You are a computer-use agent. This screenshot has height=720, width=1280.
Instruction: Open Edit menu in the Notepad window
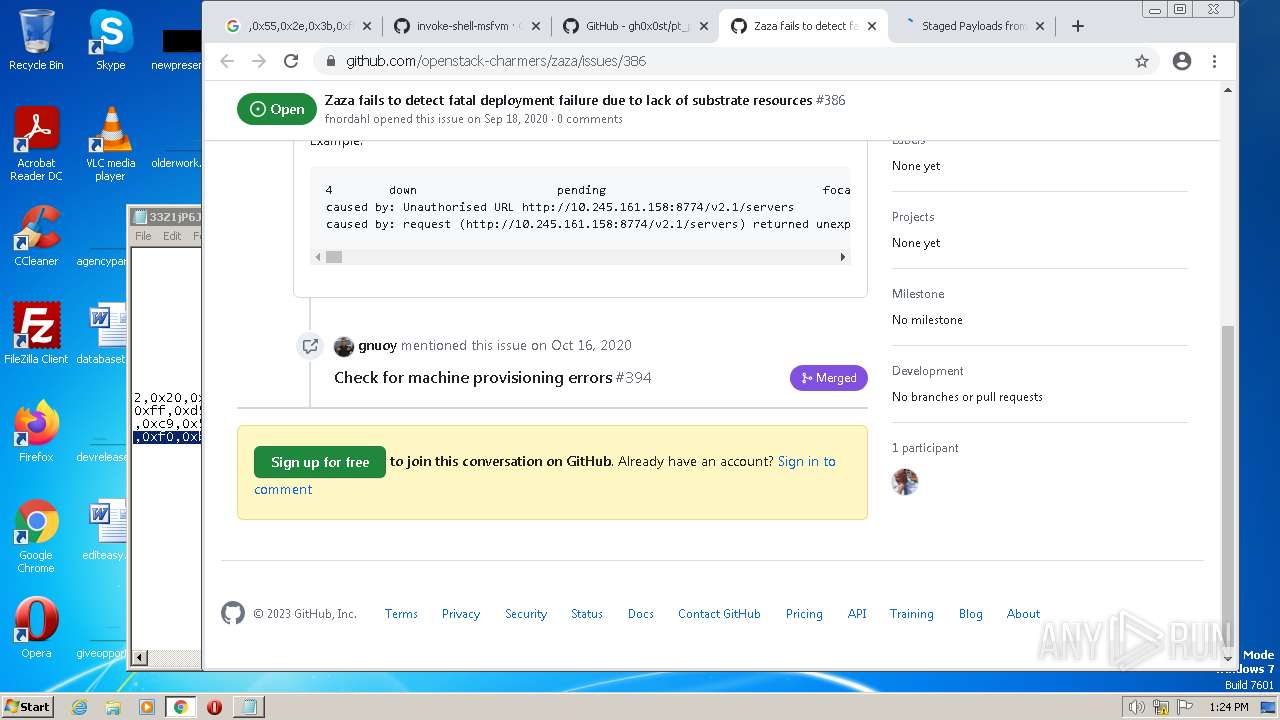click(x=172, y=236)
